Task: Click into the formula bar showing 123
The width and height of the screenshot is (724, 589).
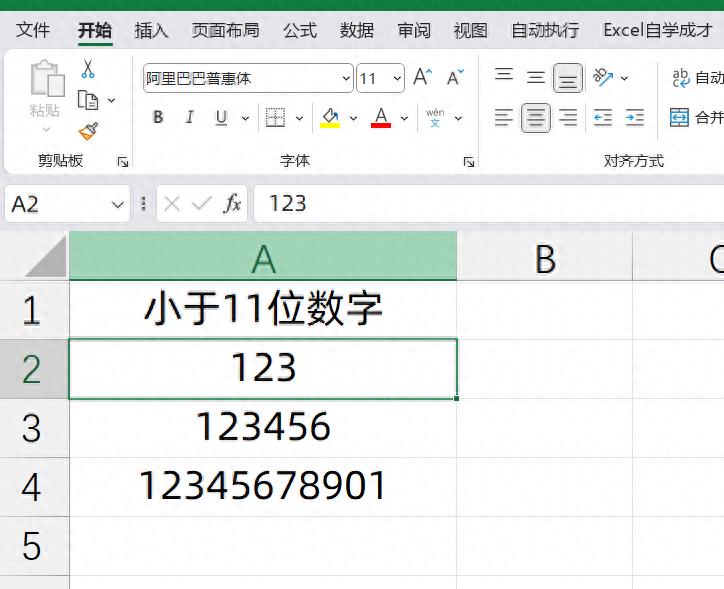Action: [x=489, y=204]
